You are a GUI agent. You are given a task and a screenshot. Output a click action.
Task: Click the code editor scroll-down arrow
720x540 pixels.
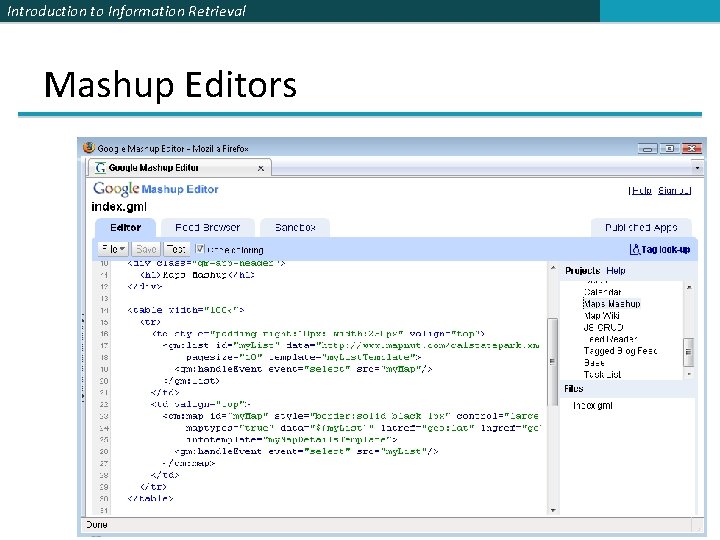click(553, 510)
